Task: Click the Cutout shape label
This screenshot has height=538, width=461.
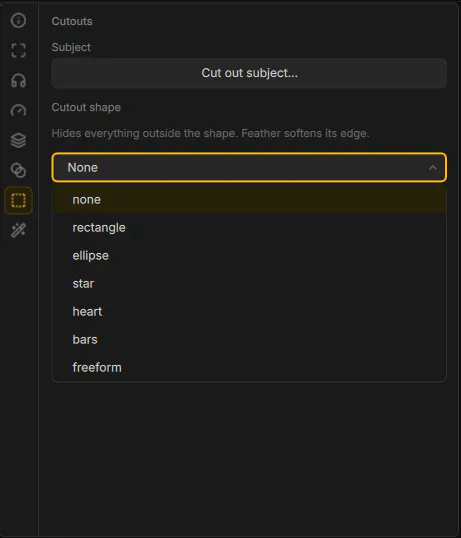Action: 86,107
